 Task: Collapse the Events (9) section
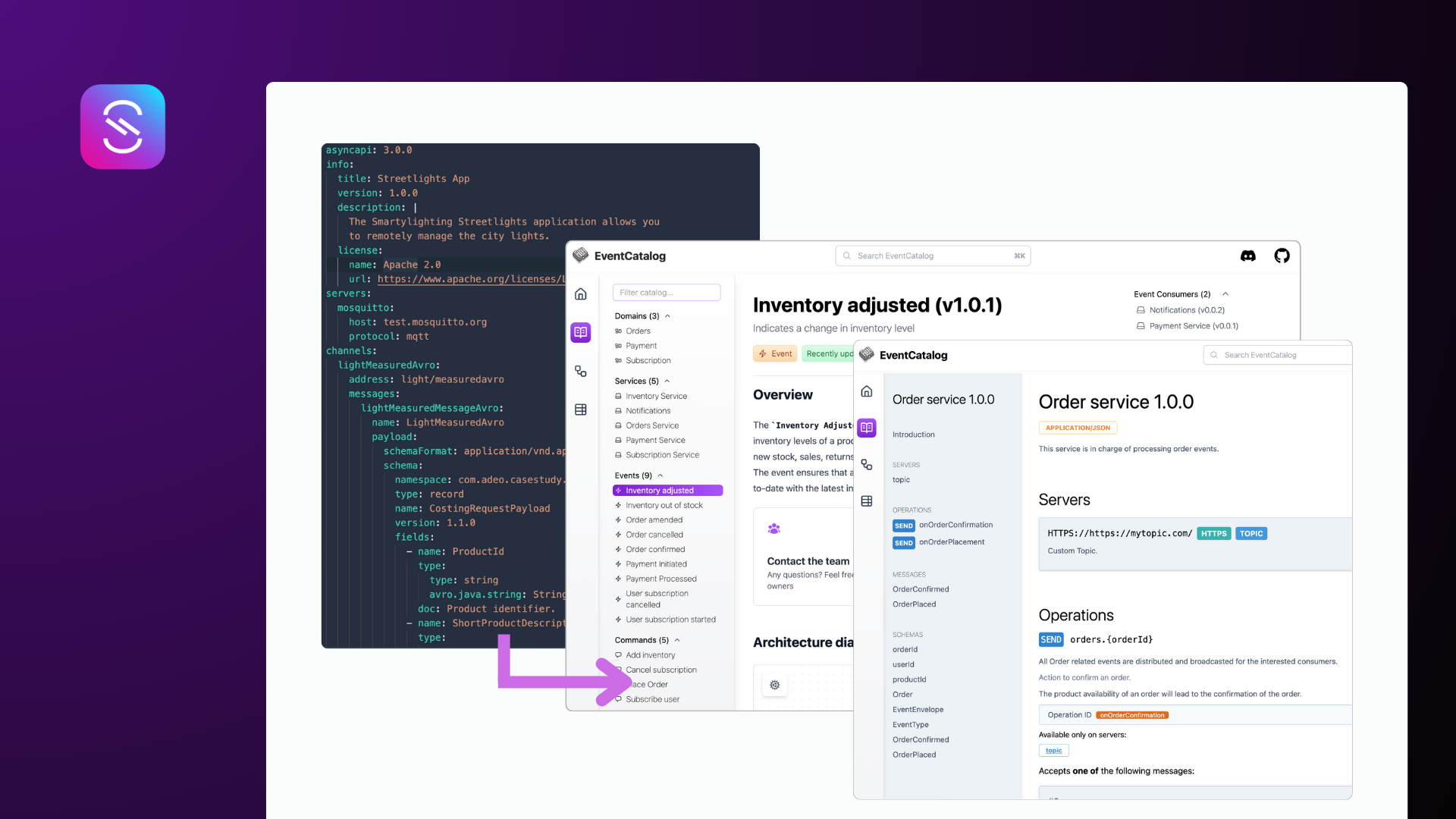pos(661,475)
